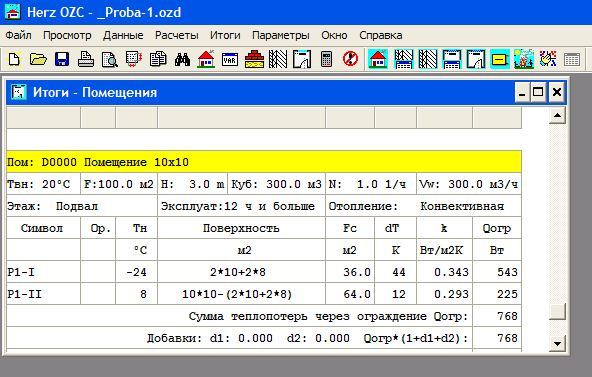
Task: Minimize the Итоги - Помещения window
Action: (522, 92)
